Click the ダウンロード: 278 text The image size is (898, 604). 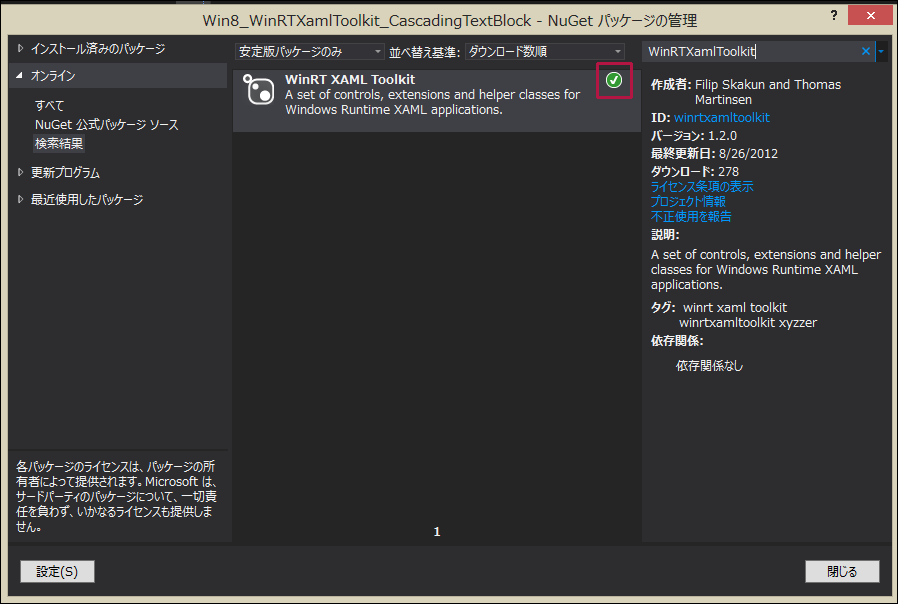pos(695,171)
